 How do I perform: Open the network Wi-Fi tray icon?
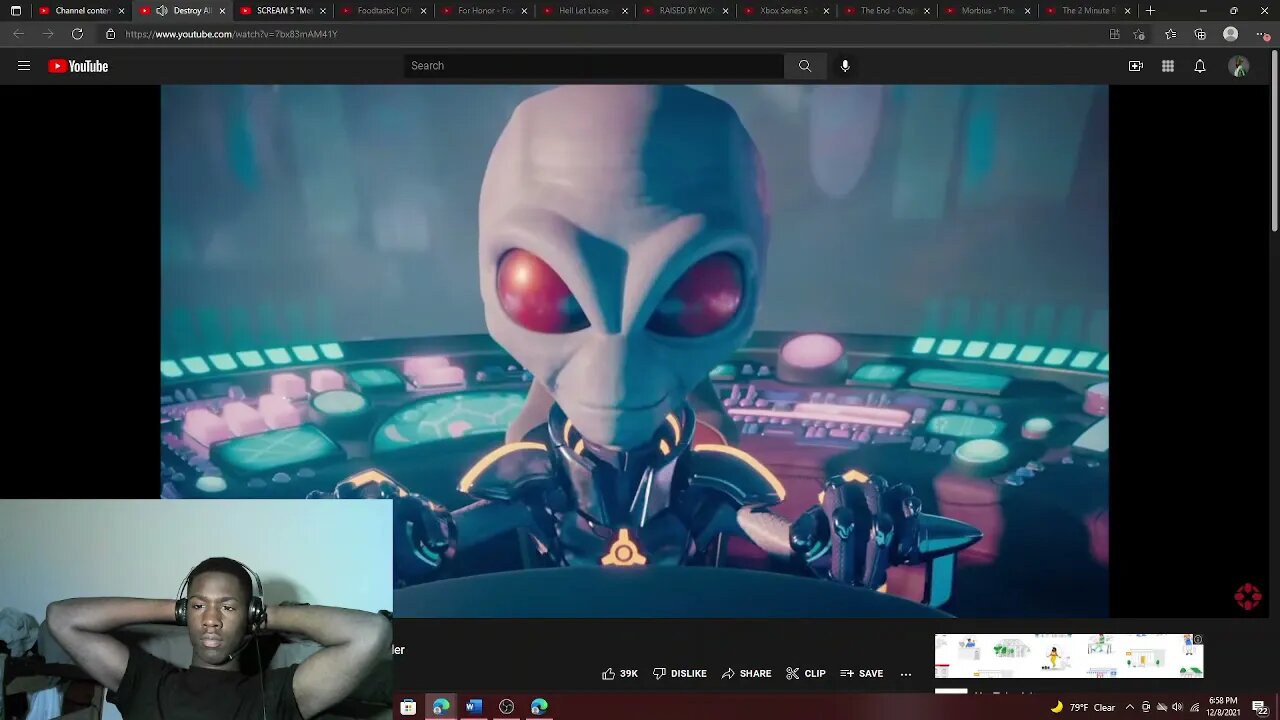pos(1194,707)
